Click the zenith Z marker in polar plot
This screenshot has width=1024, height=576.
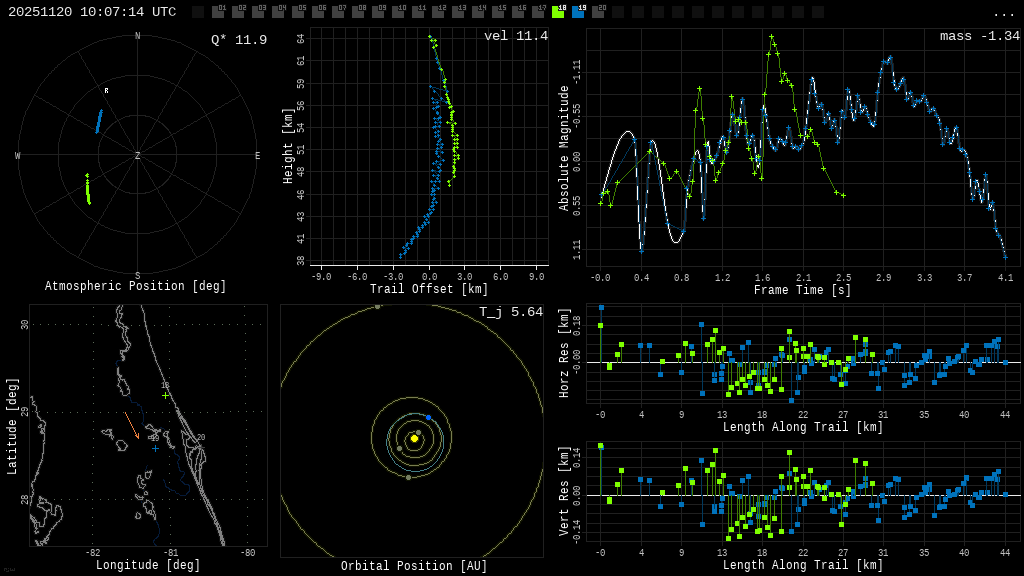coord(138,156)
